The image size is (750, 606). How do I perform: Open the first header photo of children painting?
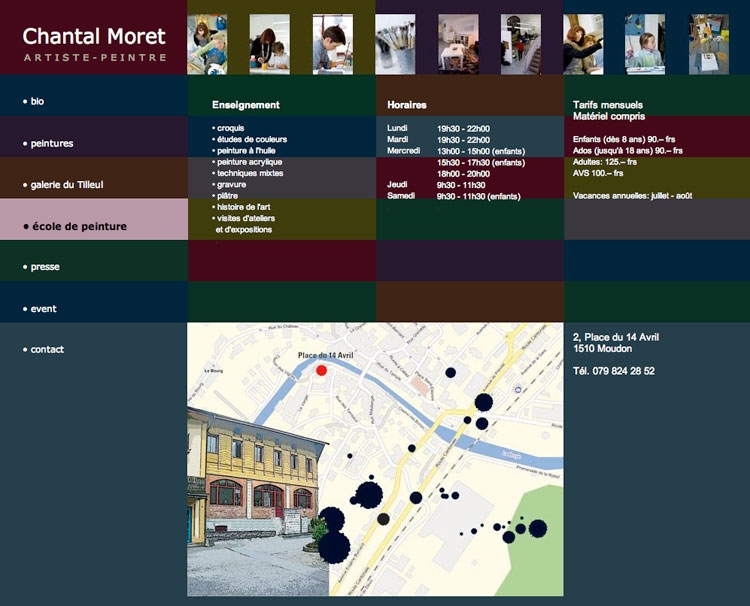point(207,44)
